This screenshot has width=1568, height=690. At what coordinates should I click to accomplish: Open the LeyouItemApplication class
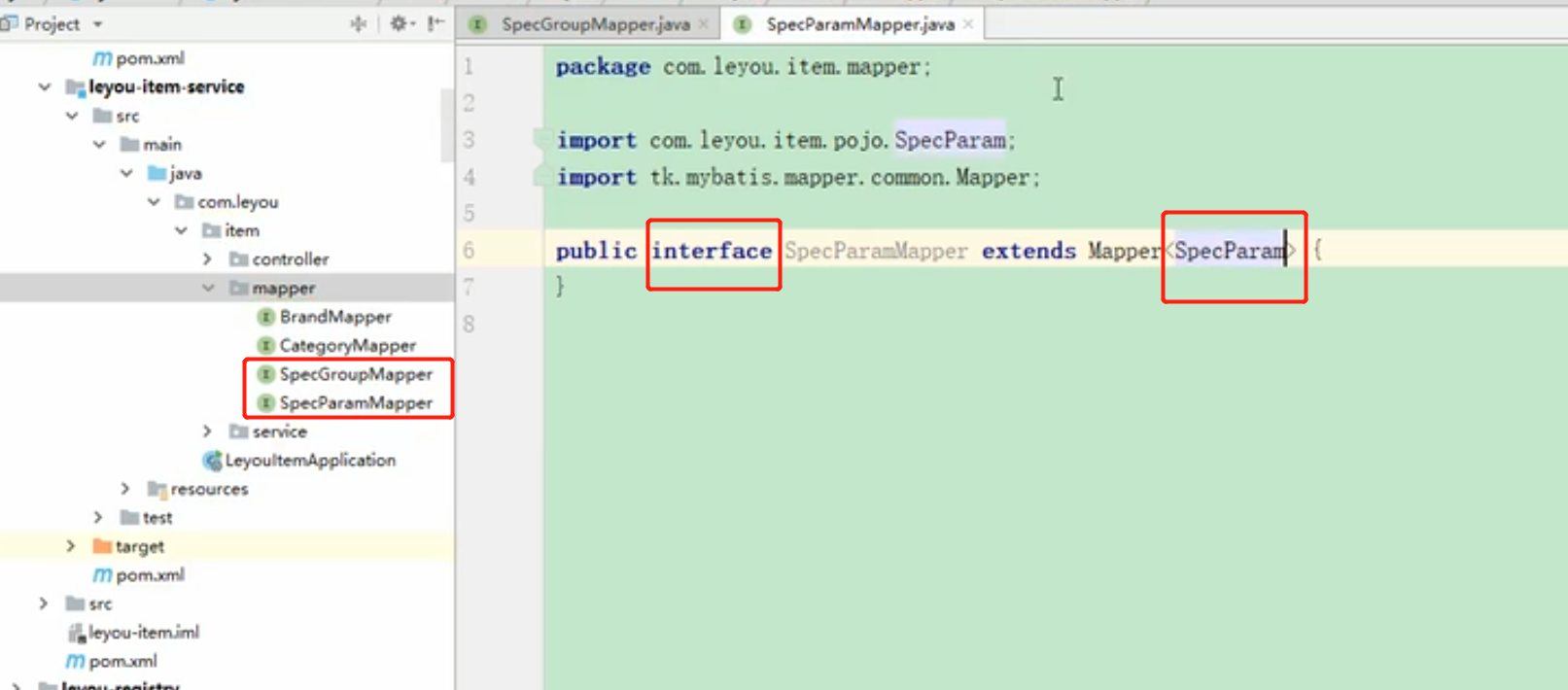pos(310,460)
